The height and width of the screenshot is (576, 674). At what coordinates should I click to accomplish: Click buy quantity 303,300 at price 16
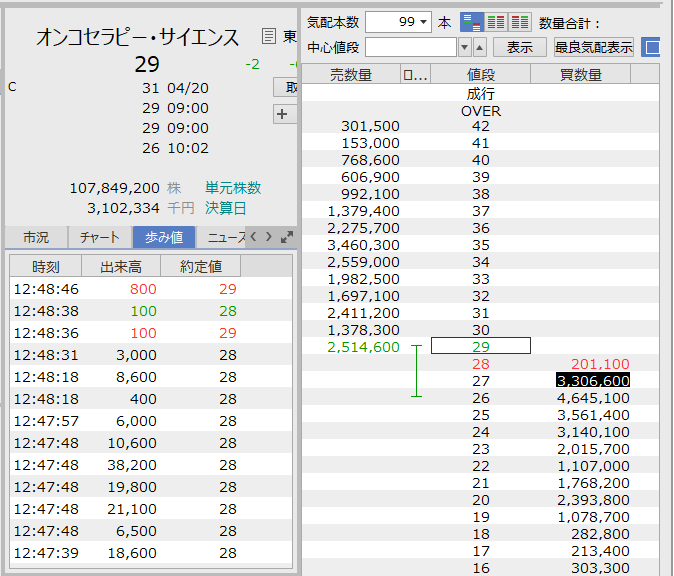(600, 568)
